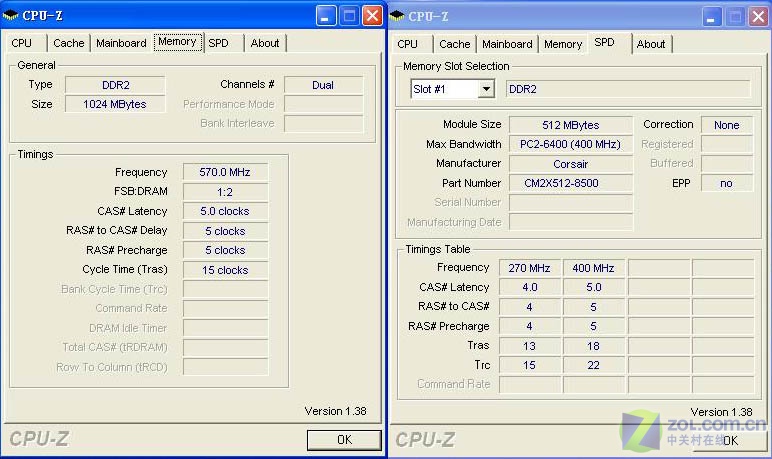
Task: Open the Cache tab in right CPU-Z window
Action: 455,44
